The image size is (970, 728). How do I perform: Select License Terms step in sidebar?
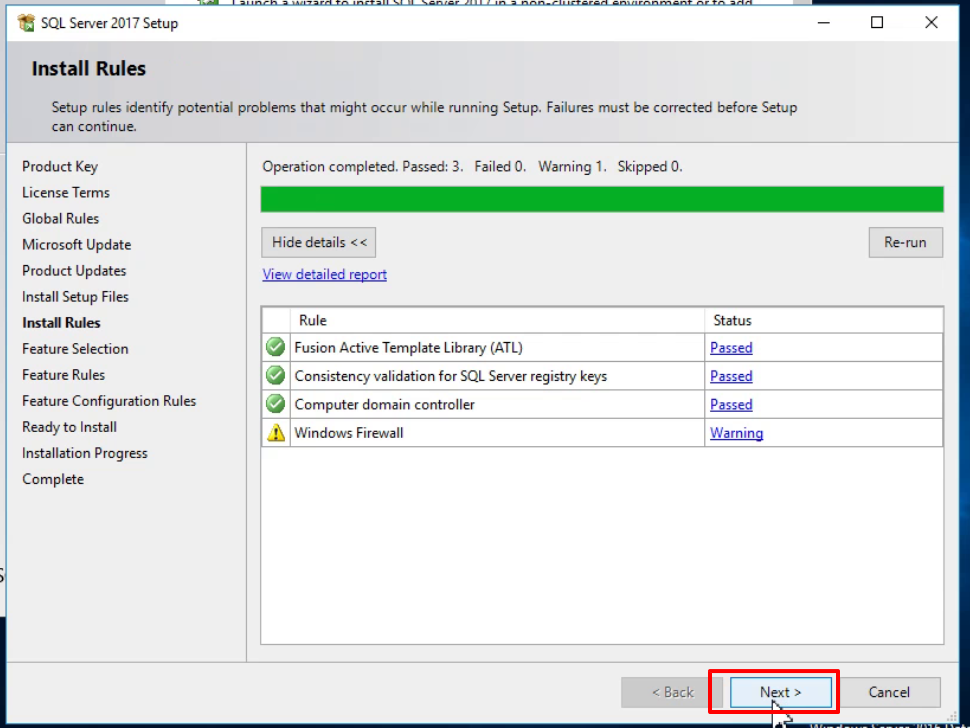(x=66, y=192)
